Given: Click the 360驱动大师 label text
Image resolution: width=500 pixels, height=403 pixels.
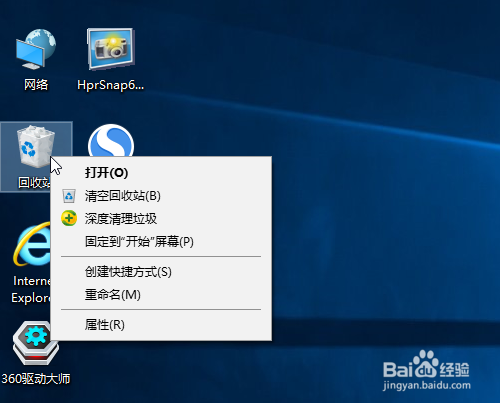Looking at the screenshot, I should click(36, 379).
